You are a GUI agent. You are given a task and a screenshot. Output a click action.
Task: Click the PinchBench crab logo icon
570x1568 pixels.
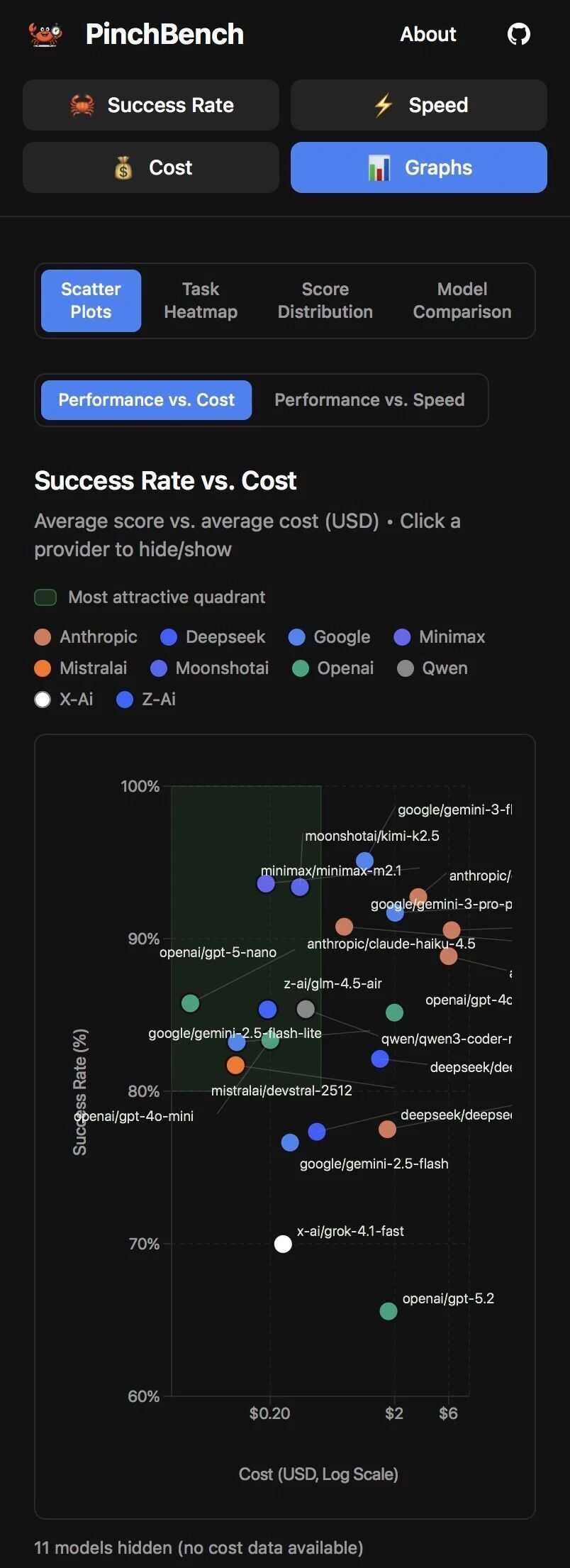pos(45,34)
